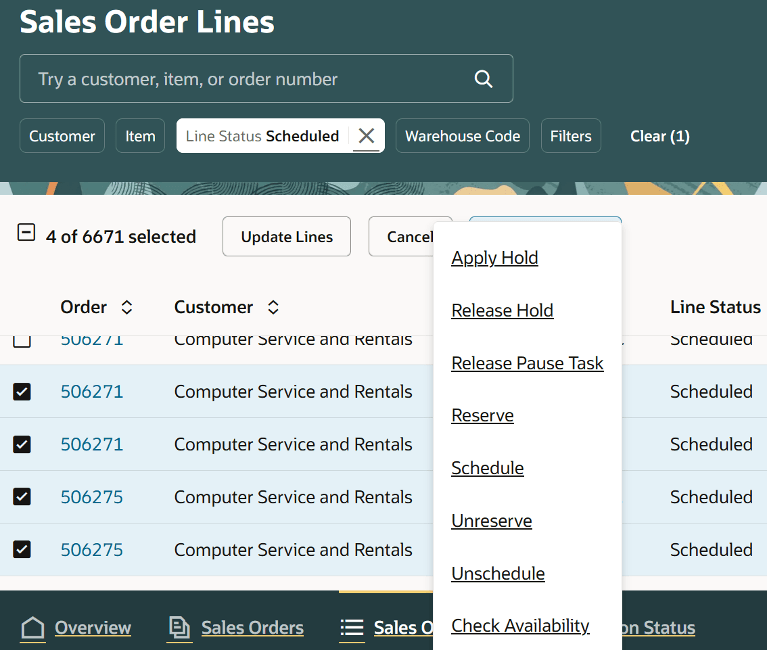The image size is (768, 650).
Task: Open order 506271 link in second checked row
Action: (x=92, y=444)
